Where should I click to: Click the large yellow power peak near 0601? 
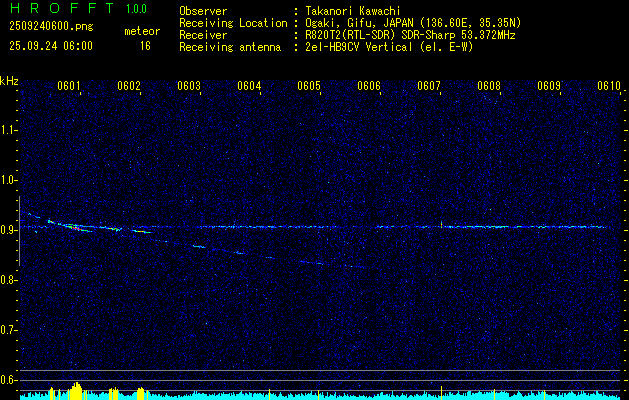pyautogui.click(x=76, y=391)
